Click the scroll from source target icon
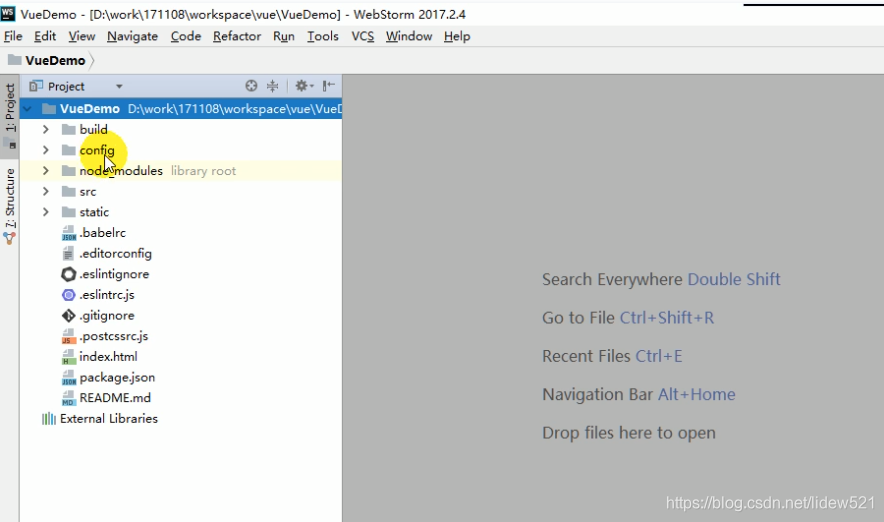 [x=251, y=86]
